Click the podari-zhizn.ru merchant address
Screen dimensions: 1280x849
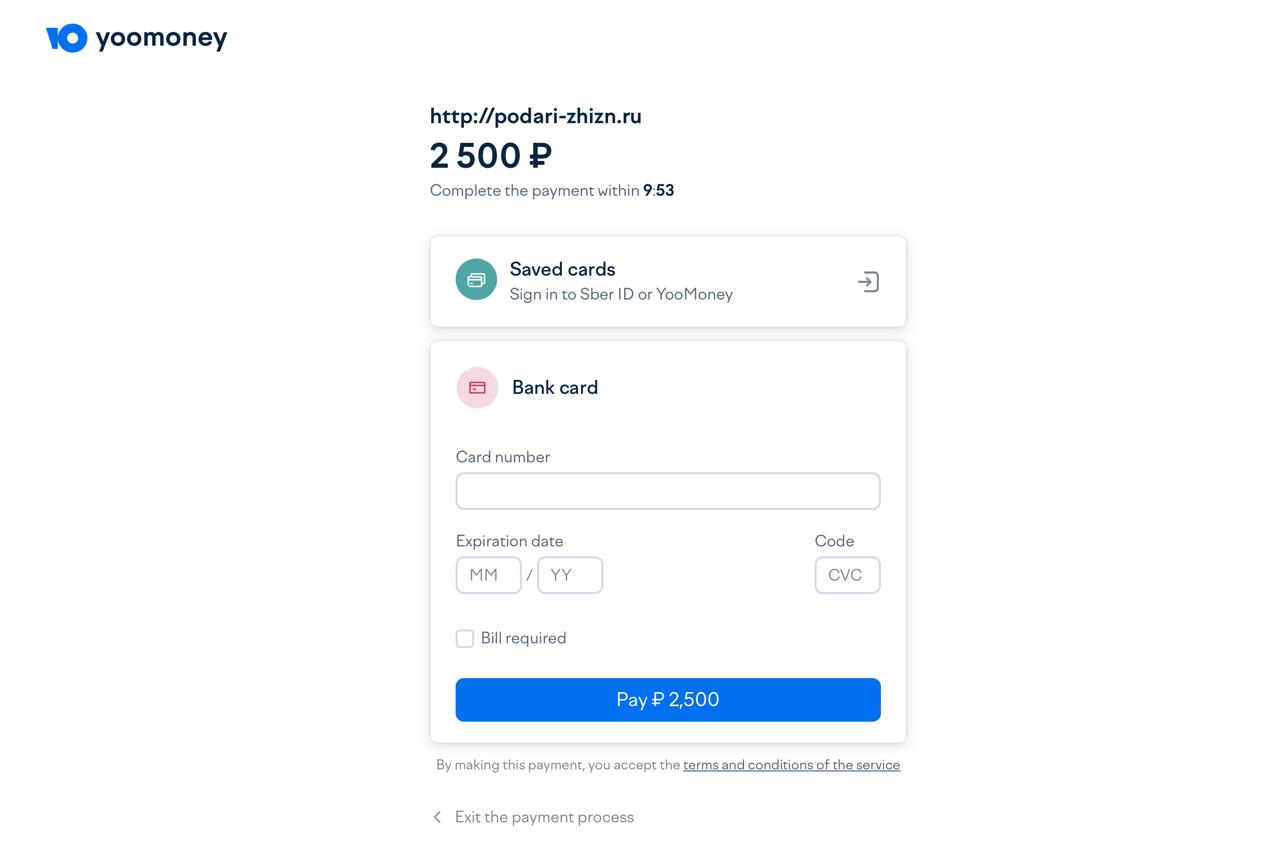(x=536, y=116)
